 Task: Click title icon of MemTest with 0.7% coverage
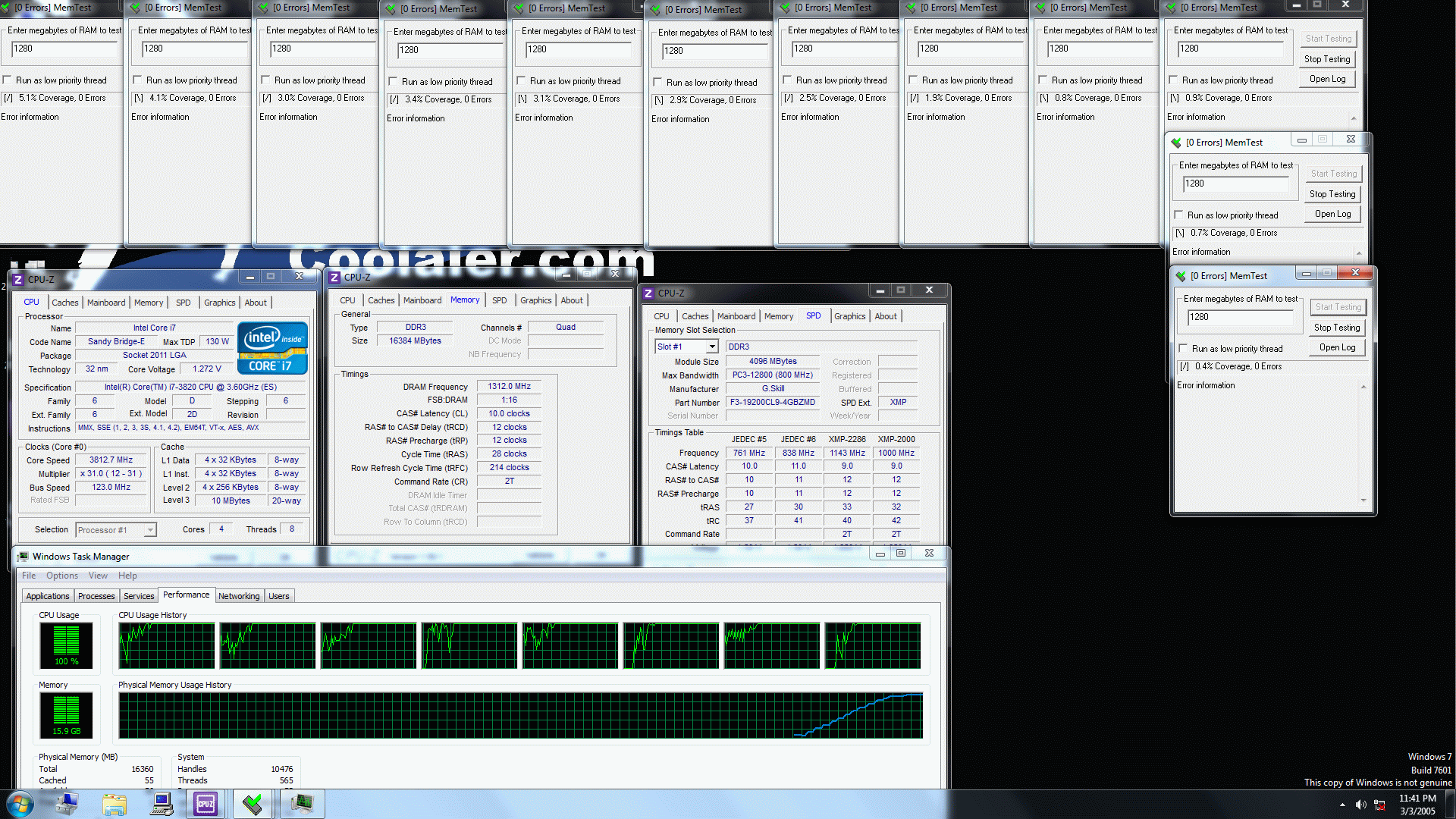point(1176,143)
